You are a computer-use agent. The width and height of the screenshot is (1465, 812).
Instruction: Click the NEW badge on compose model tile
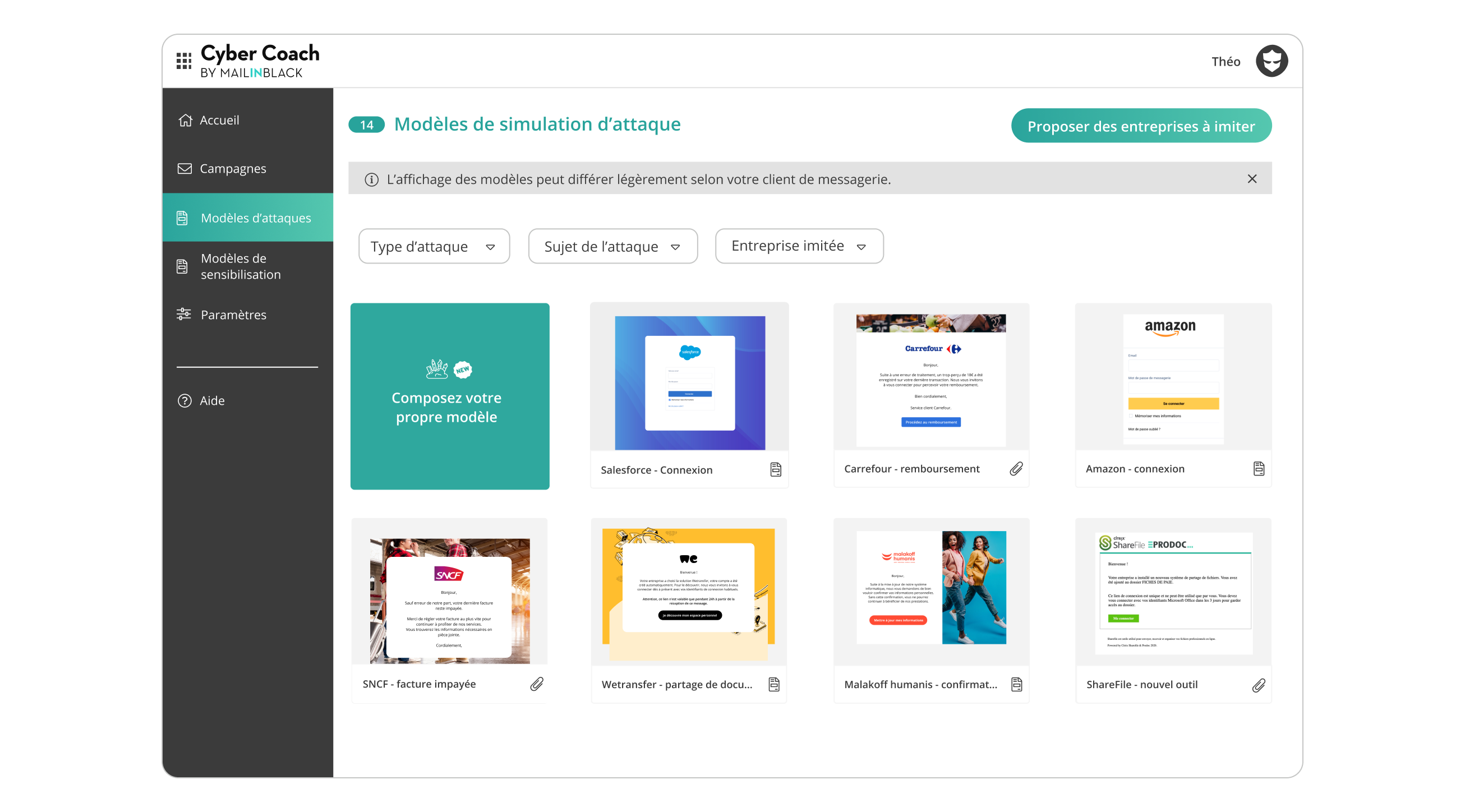tap(462, 370)
